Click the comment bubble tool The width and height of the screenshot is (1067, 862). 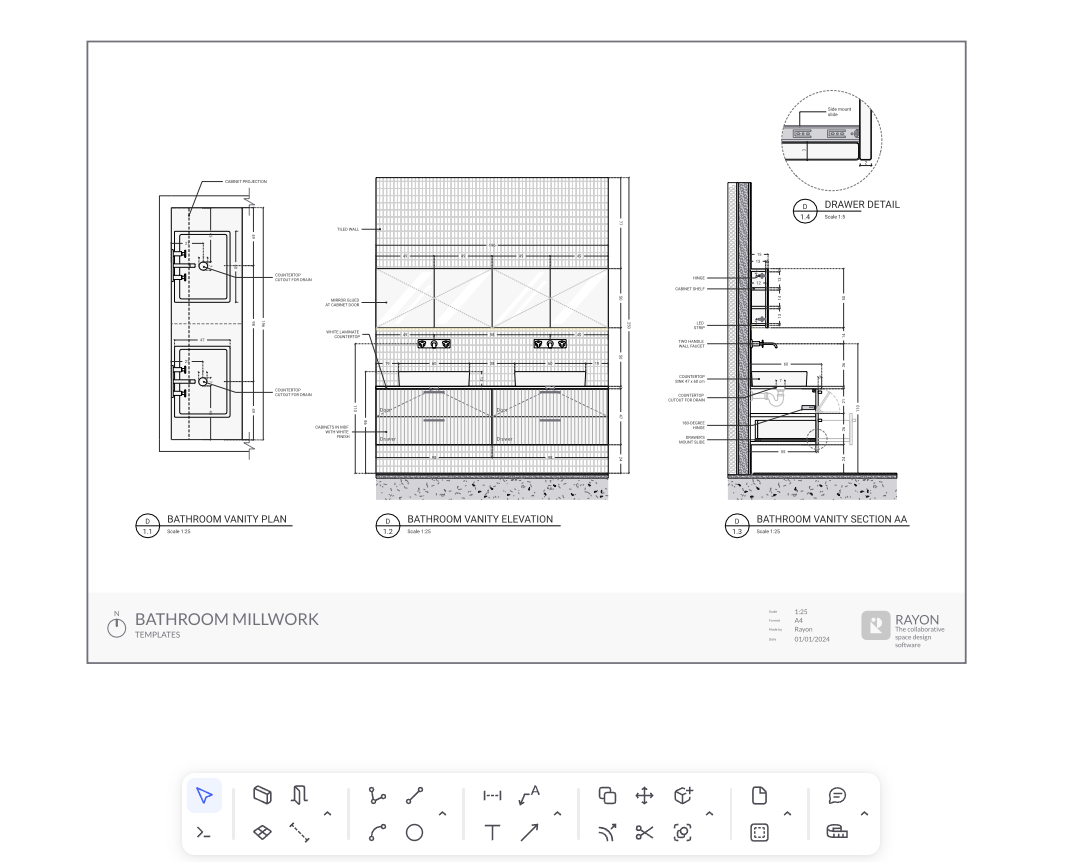837,796
